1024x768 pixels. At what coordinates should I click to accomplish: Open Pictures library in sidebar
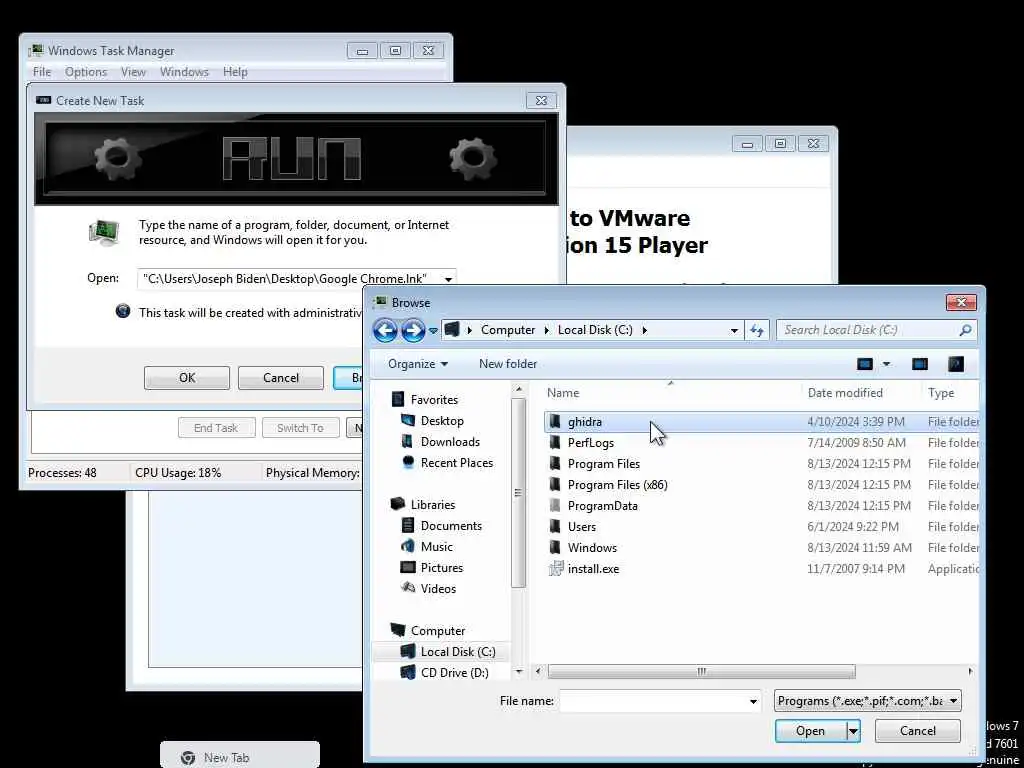pyautogui.click(x=441, y=568)
